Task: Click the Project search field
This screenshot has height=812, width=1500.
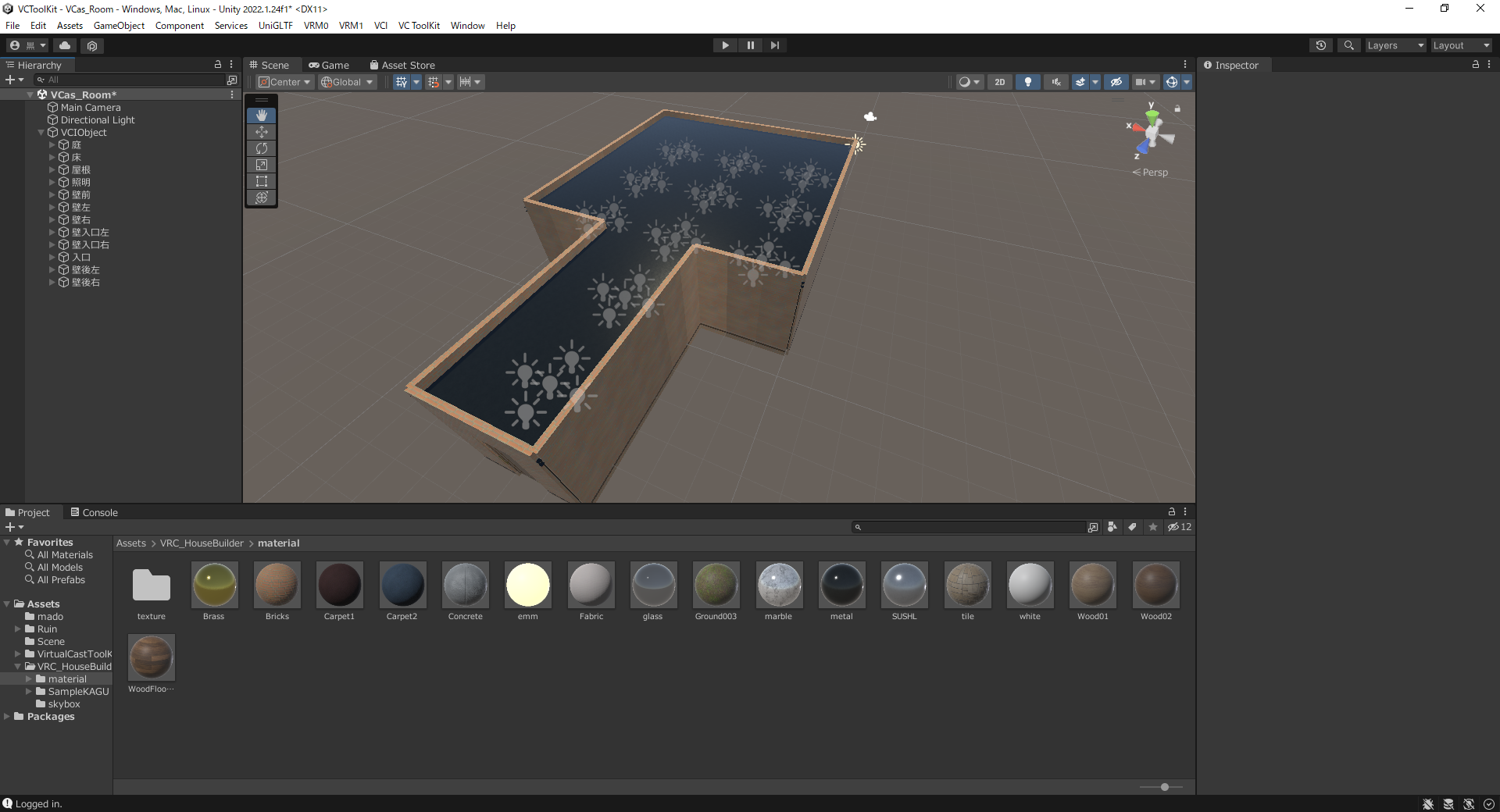Action: pyautogui.click(x=969, y=527)
